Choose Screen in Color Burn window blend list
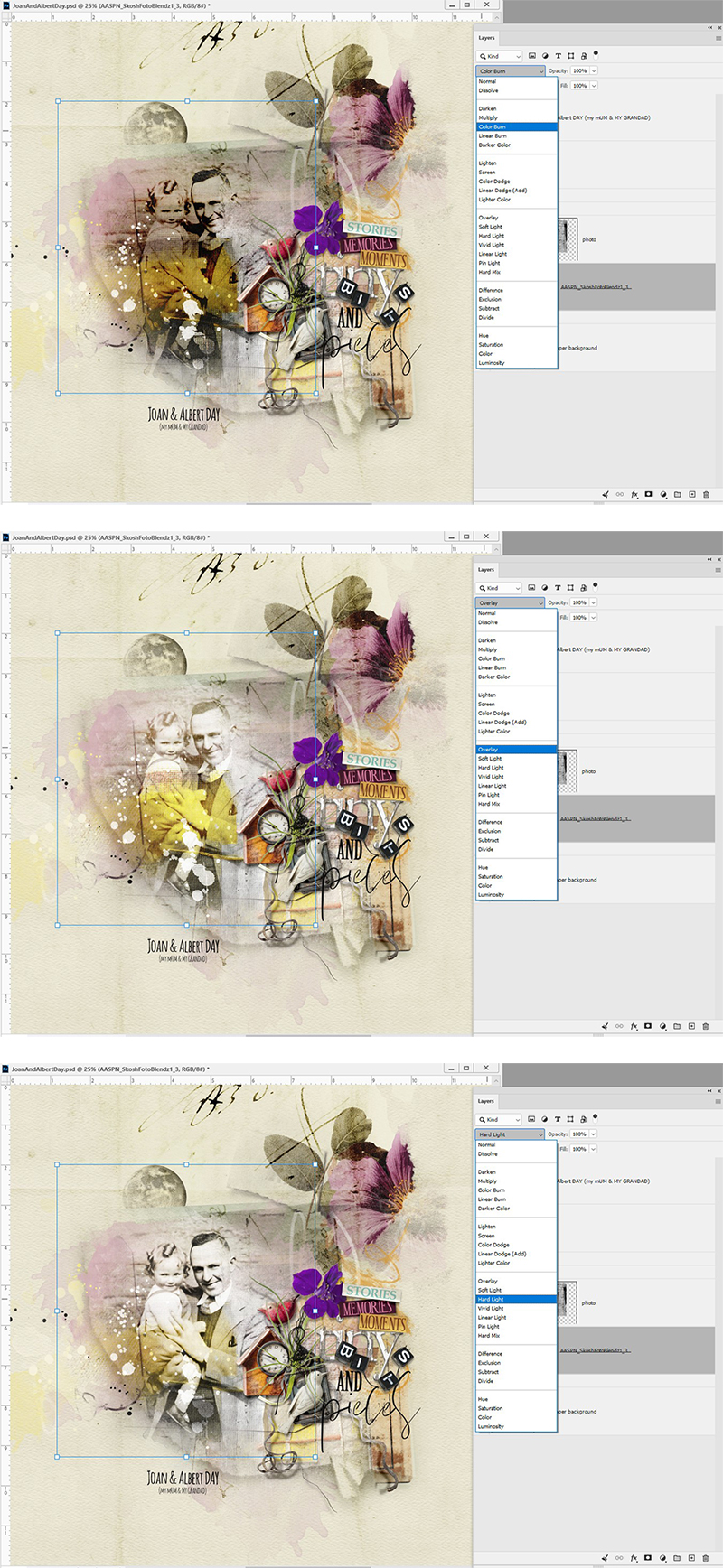Image resolution: width=723 pixels, height=1568 pixels. tap(517, 172)
